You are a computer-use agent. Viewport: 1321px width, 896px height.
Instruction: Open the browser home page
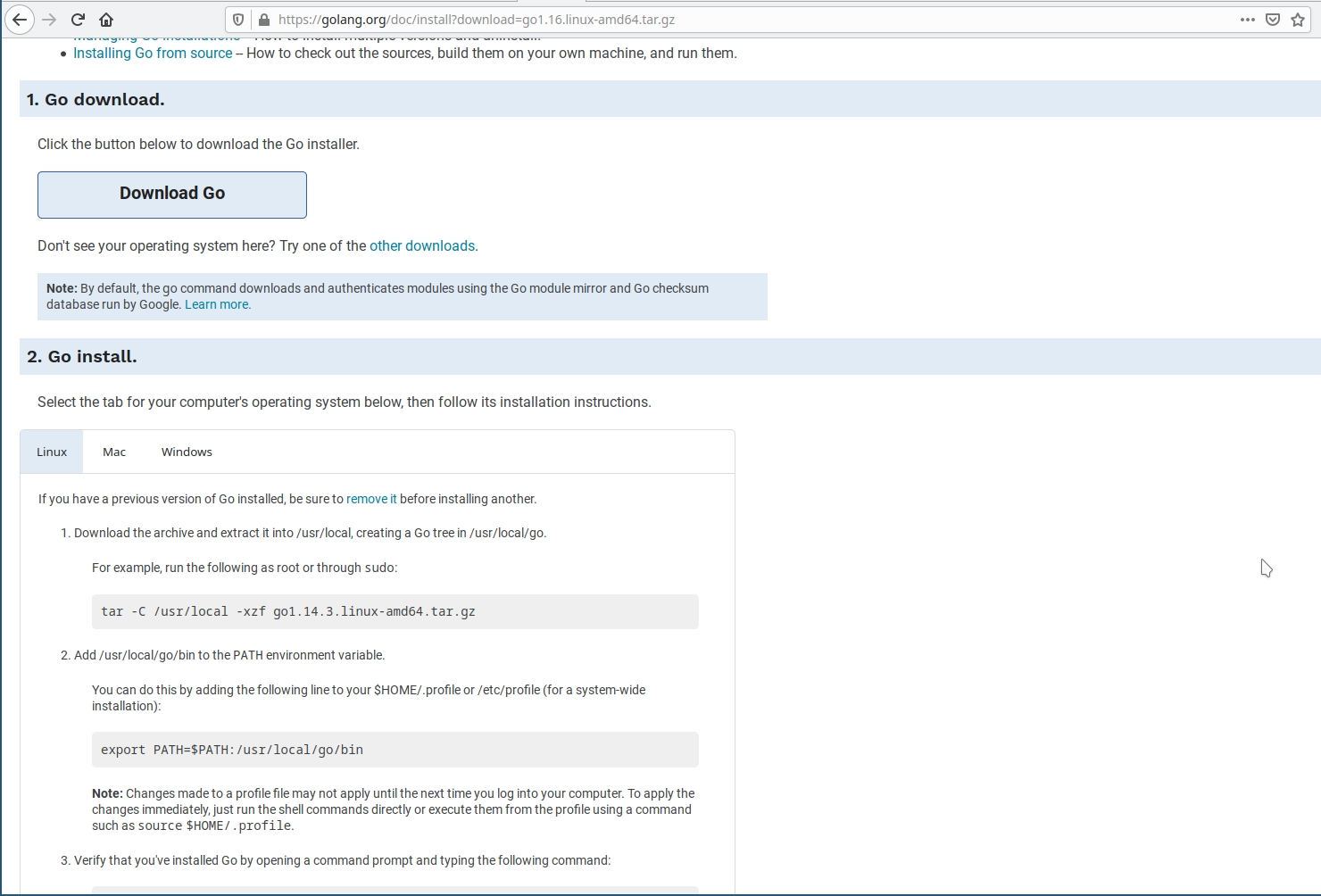pos(106,20)
